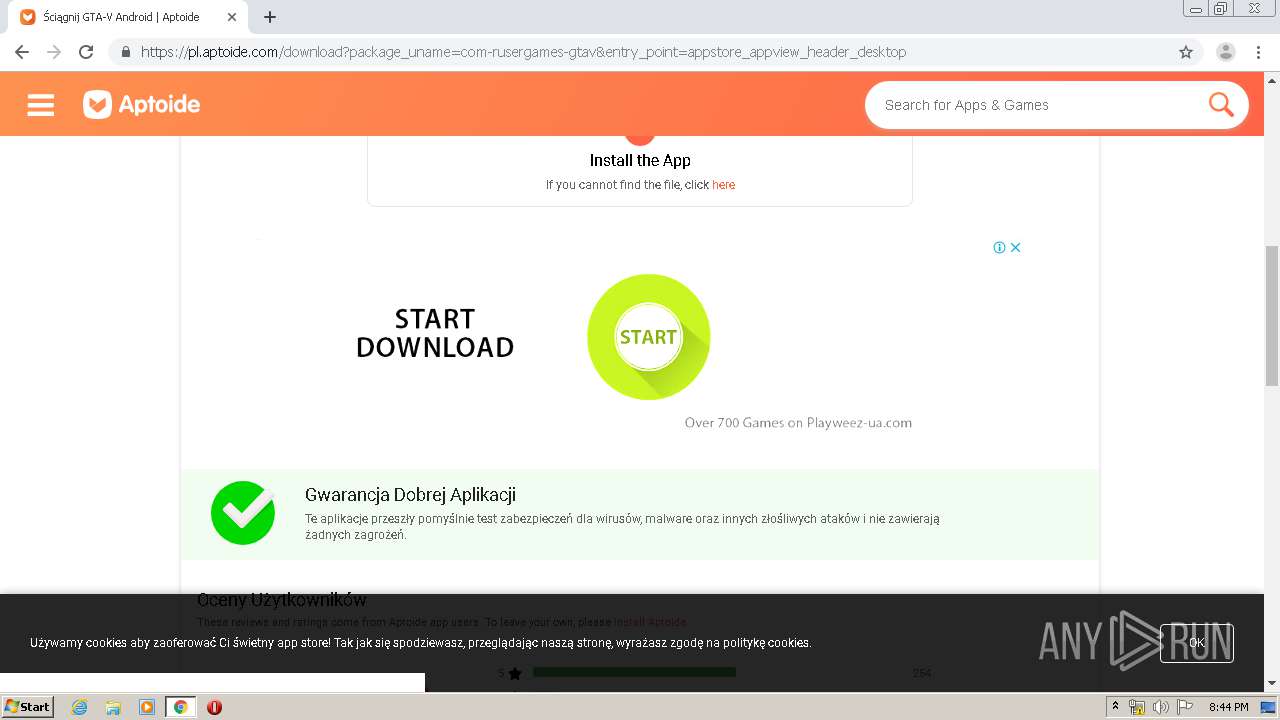Screen dimensions: 1280x720
Task: Click the Aptoide logo
Action: pyautogui.click(x=141, y=105)
